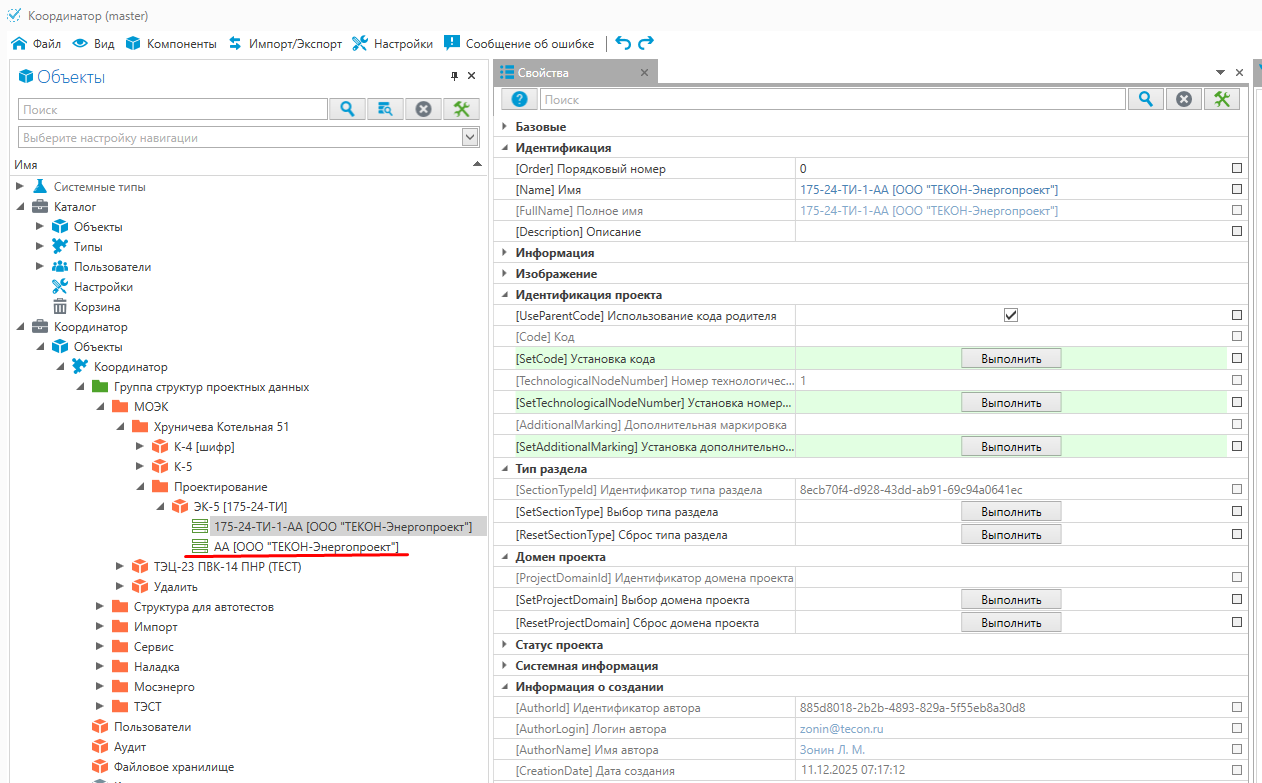Clear the Objects panel search with the X button
The height and width of the screenshot is (783, 1262).
click(423, 109)
